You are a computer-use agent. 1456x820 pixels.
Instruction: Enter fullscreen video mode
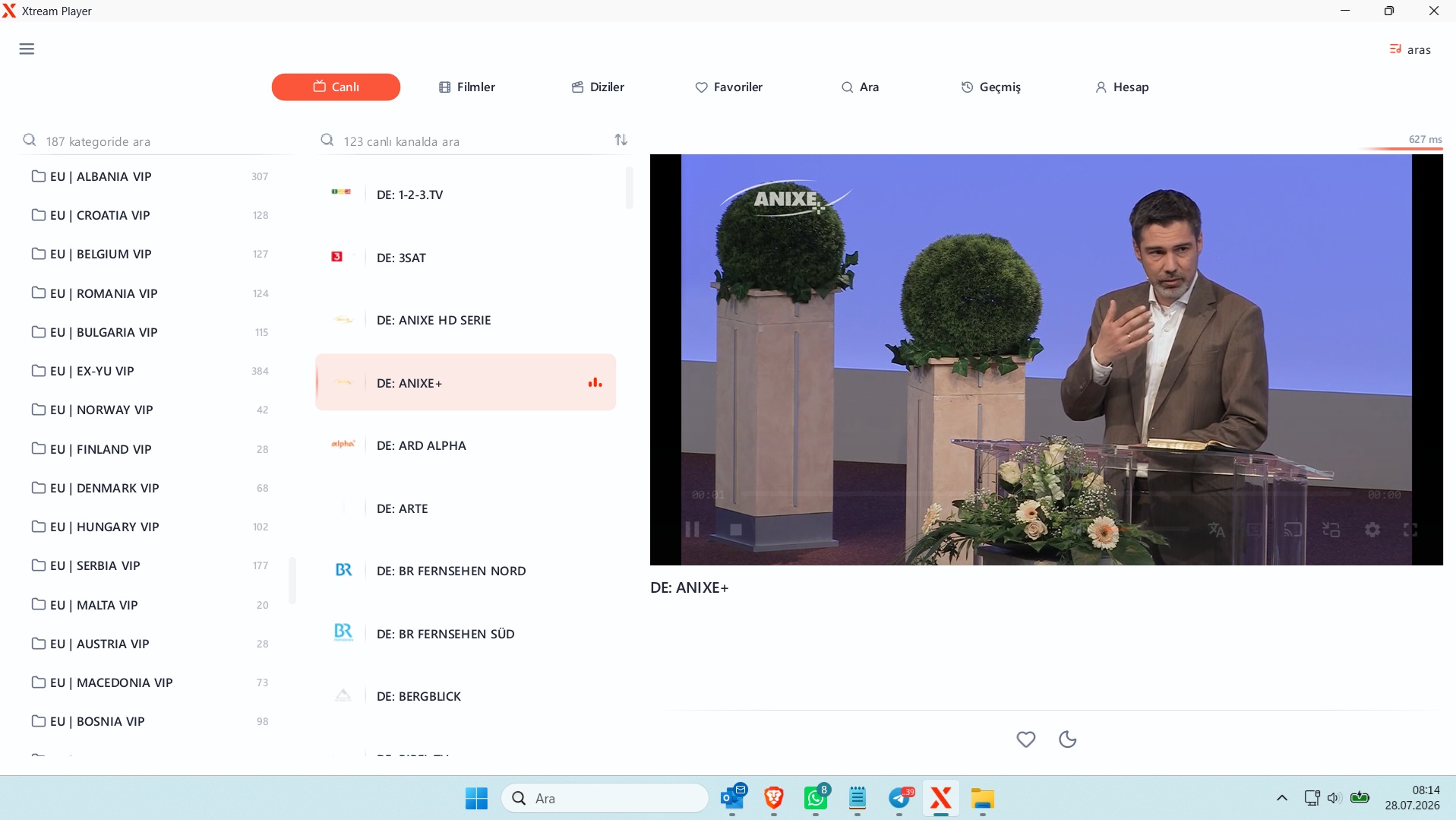coord(1410,530)
